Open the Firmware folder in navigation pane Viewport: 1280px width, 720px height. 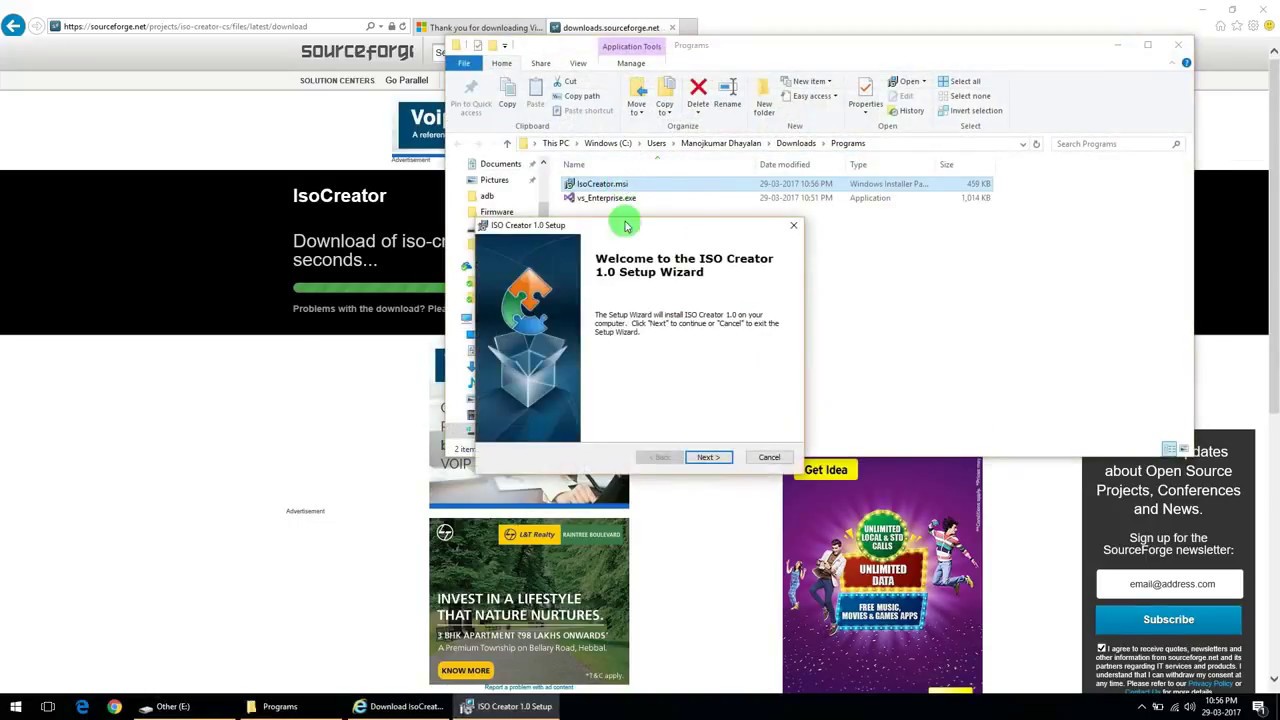(x=496, y=212)
